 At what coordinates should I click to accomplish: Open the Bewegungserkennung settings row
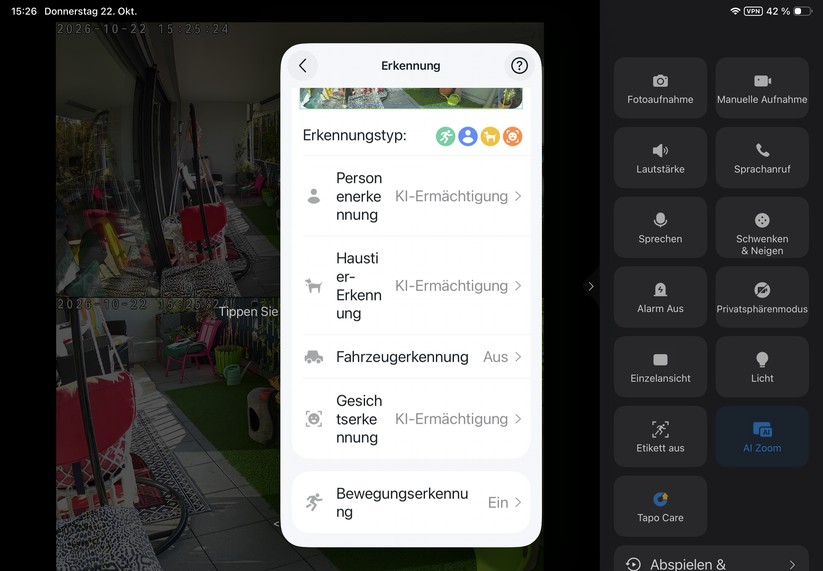[x=411, y=502]
